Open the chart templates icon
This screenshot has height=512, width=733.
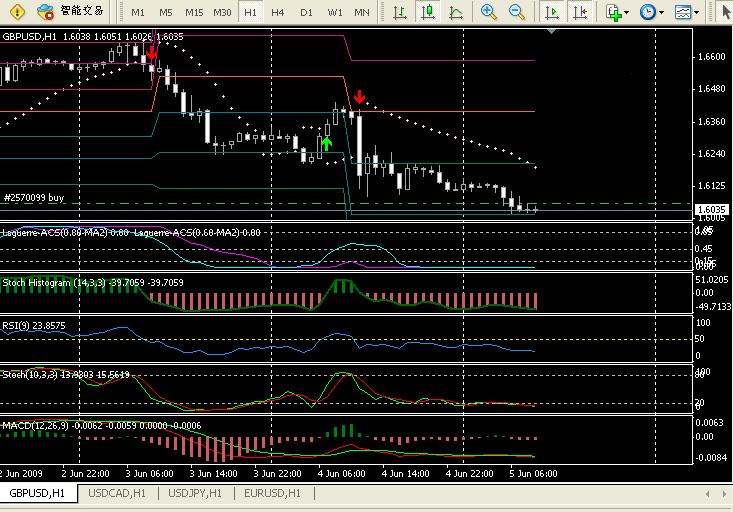click(x=683, y=12)
